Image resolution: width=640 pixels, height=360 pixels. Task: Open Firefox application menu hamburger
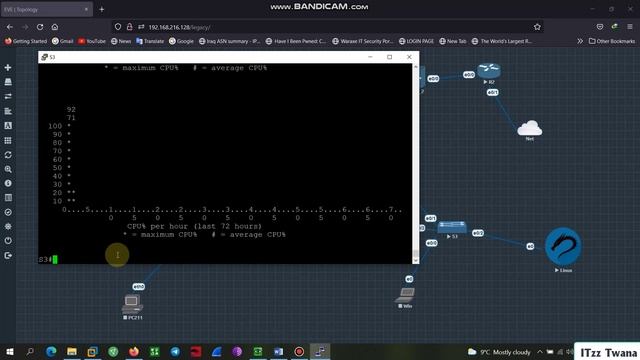(630, 27)
